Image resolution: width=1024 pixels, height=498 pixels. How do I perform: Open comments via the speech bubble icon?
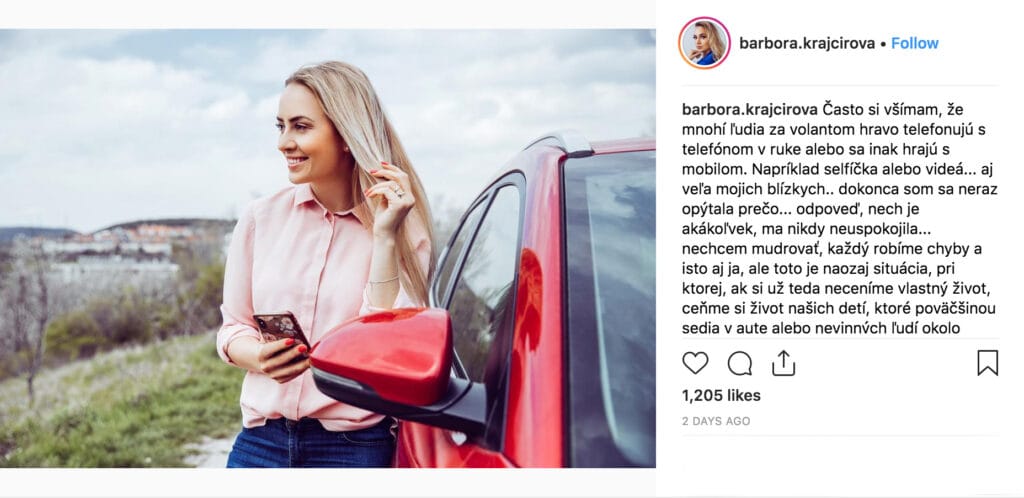click(739, 363)
